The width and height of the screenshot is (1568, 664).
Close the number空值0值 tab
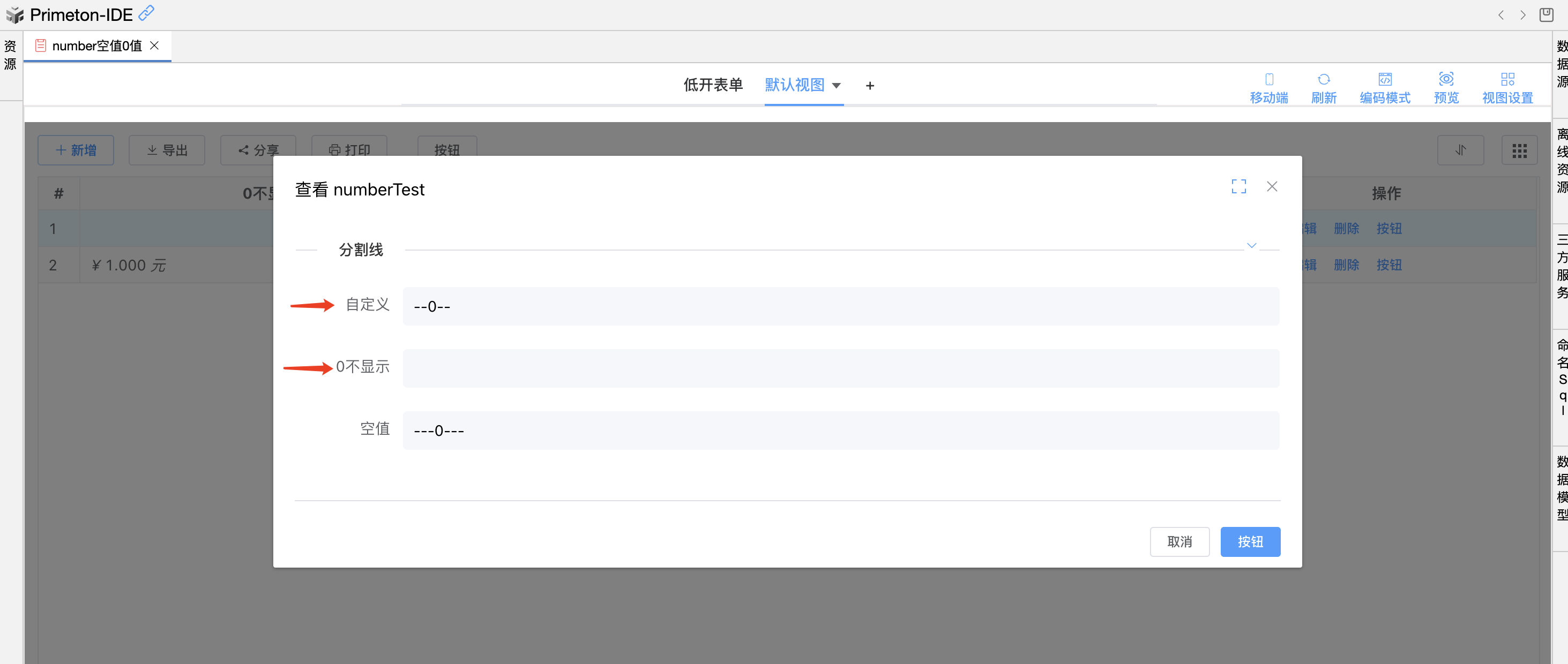tap(155, 46)
